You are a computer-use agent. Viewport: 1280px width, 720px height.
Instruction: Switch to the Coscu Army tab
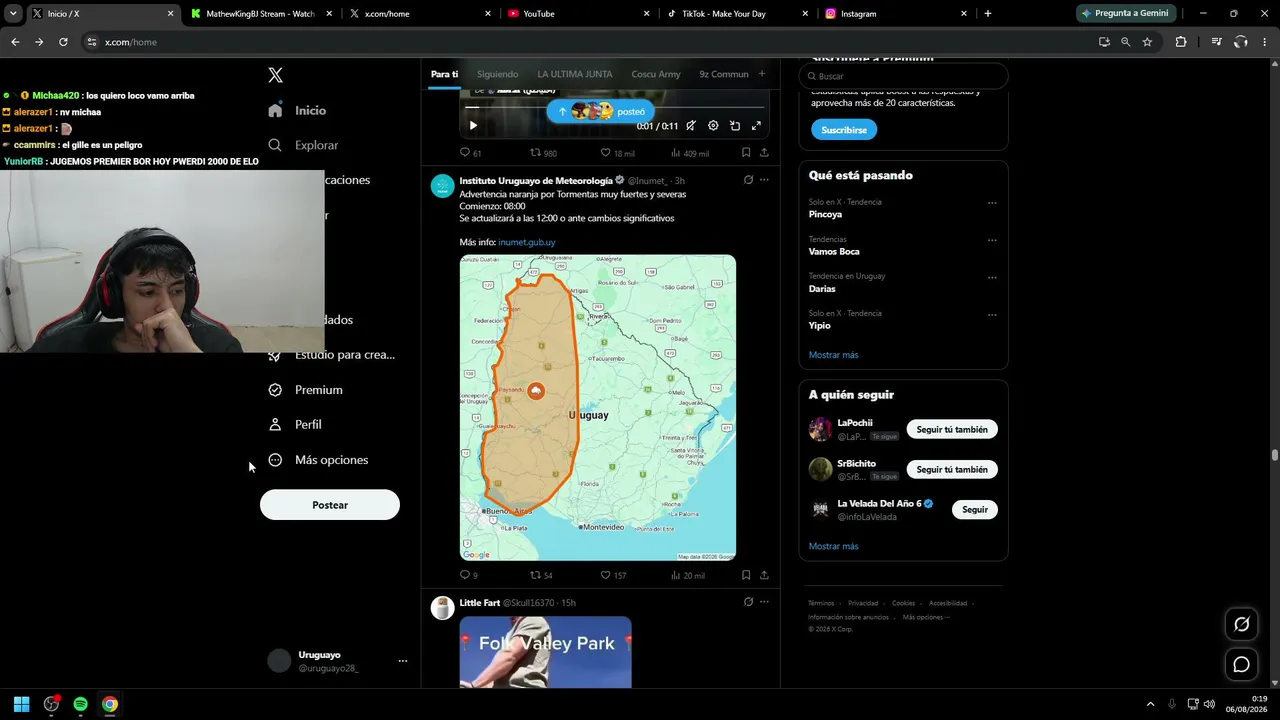pos(656,74)
